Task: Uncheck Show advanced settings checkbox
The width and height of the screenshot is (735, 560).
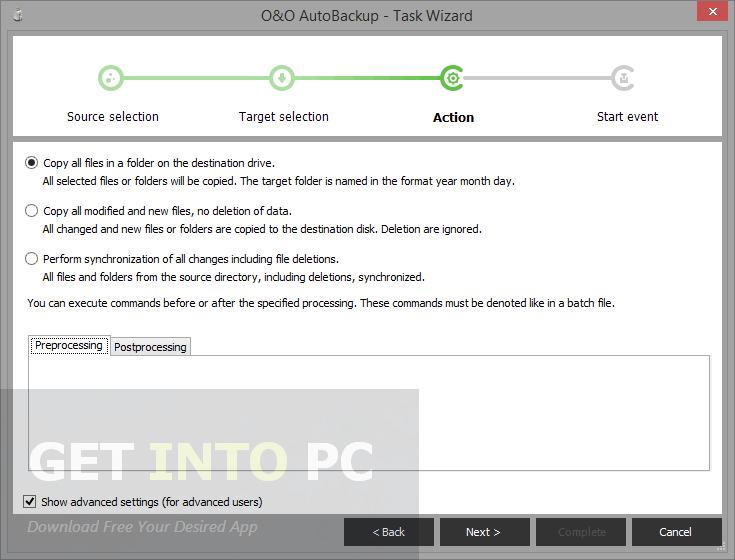Action: click(x=30, y=501)
